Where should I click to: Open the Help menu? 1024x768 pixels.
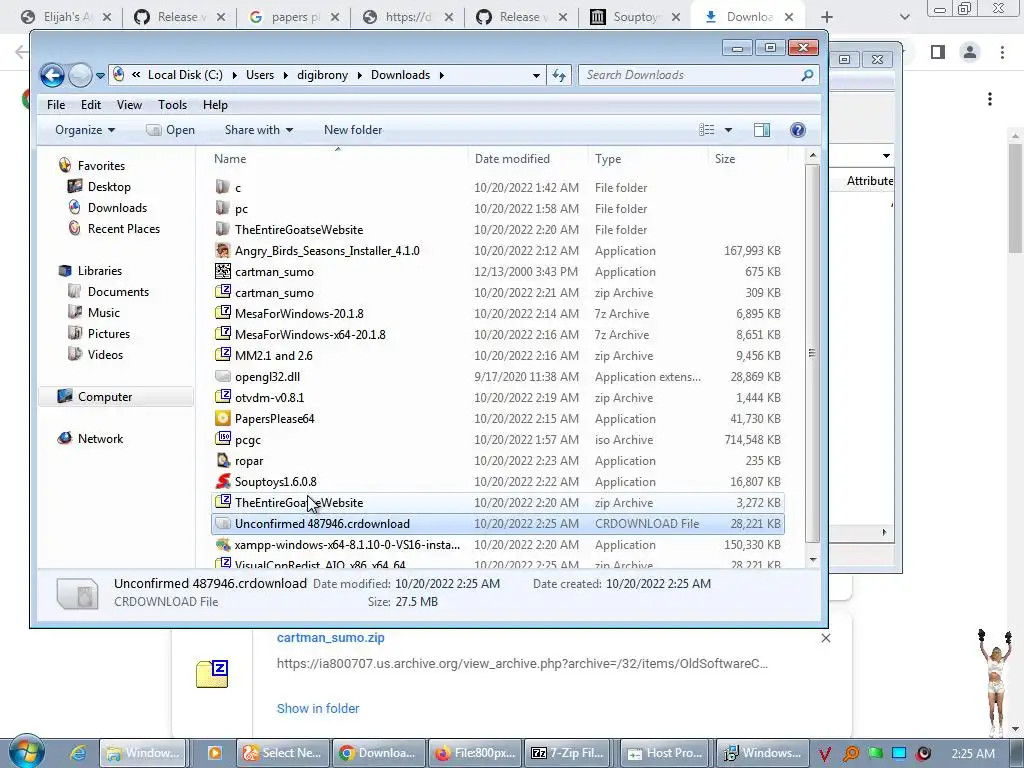pyautogui.click(x=215, y=105)
